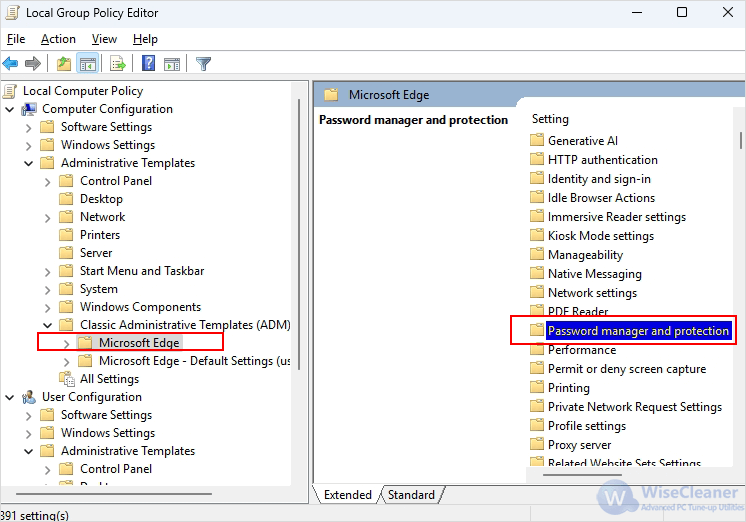Viewport: 746px width, 522px height.
Task: Click the Filter funnel toolbar icon
Action: [x=203, y=63]
